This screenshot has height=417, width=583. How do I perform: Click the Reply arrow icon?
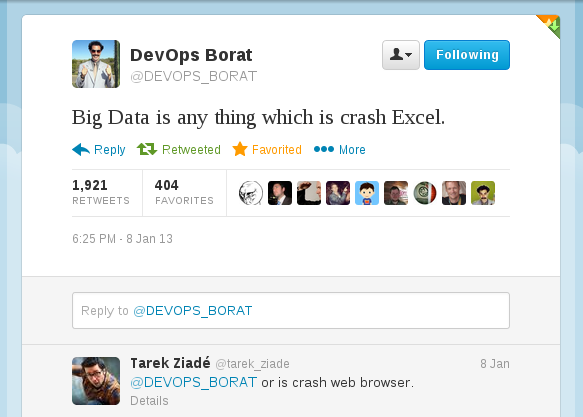tap(81, 149)
